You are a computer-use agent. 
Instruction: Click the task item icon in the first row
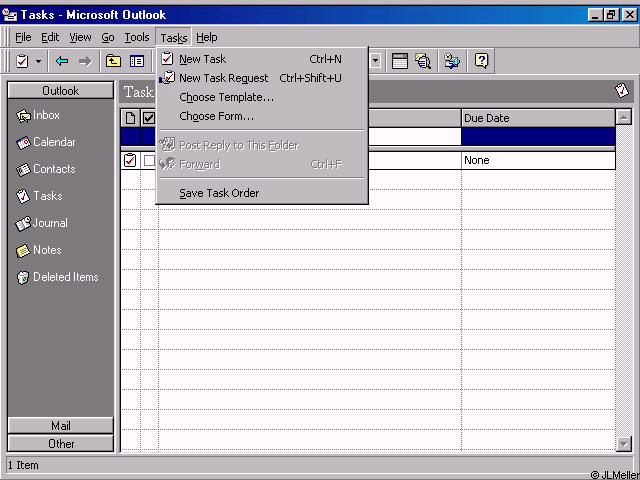point(130,160)
